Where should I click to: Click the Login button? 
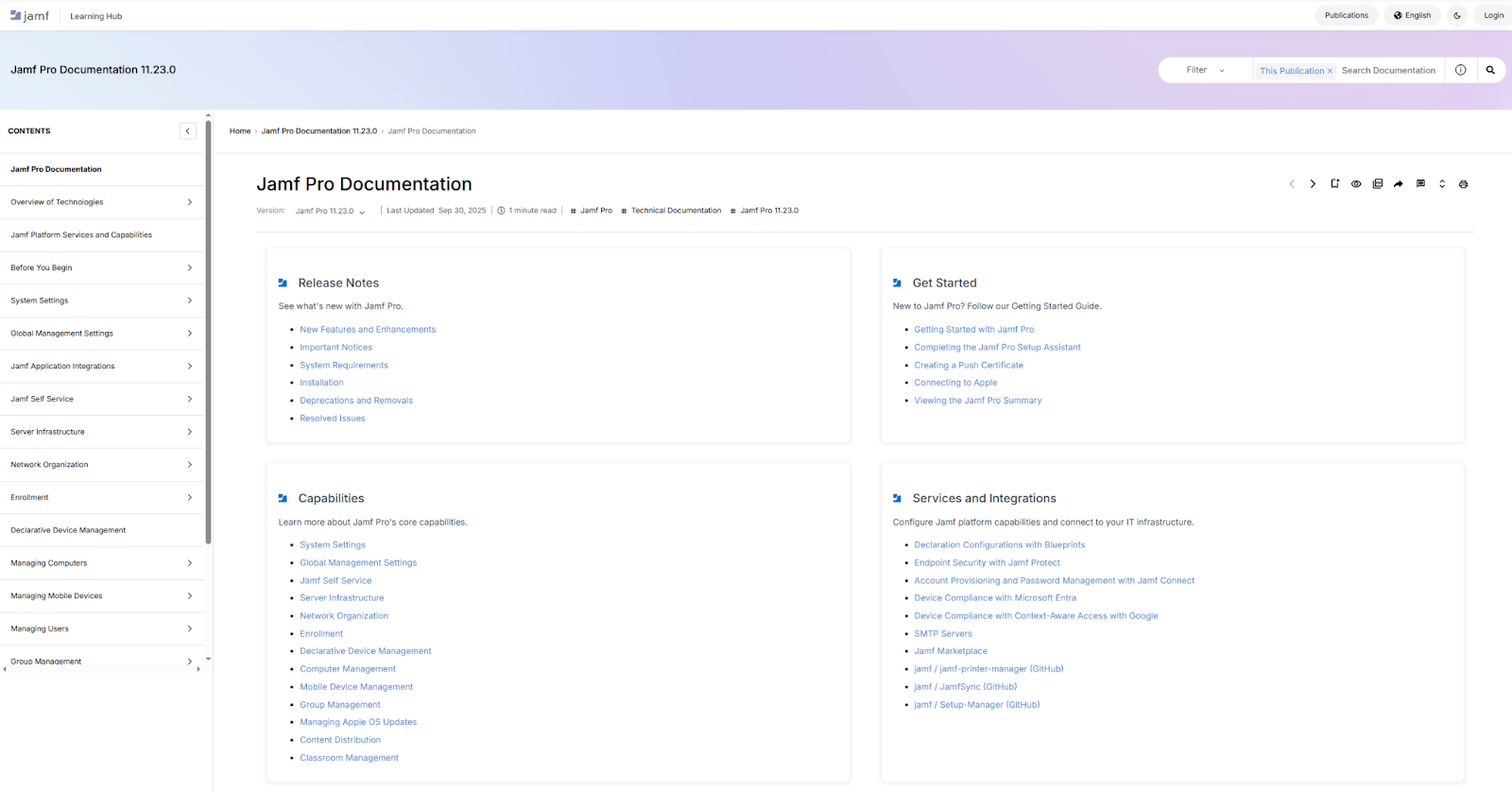(x=1493, y=15)
